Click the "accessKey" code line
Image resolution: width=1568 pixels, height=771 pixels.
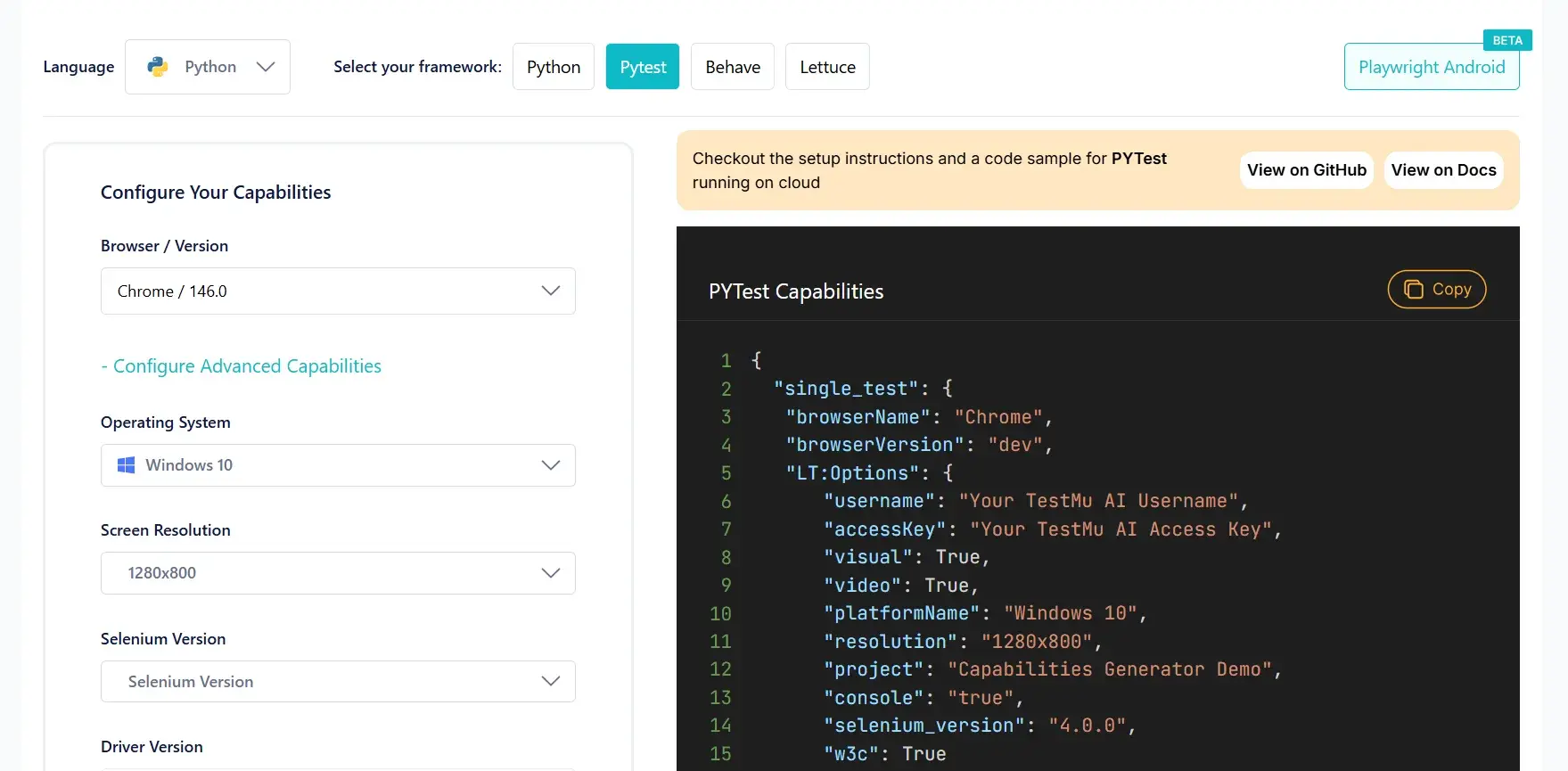coord(1053,529)
